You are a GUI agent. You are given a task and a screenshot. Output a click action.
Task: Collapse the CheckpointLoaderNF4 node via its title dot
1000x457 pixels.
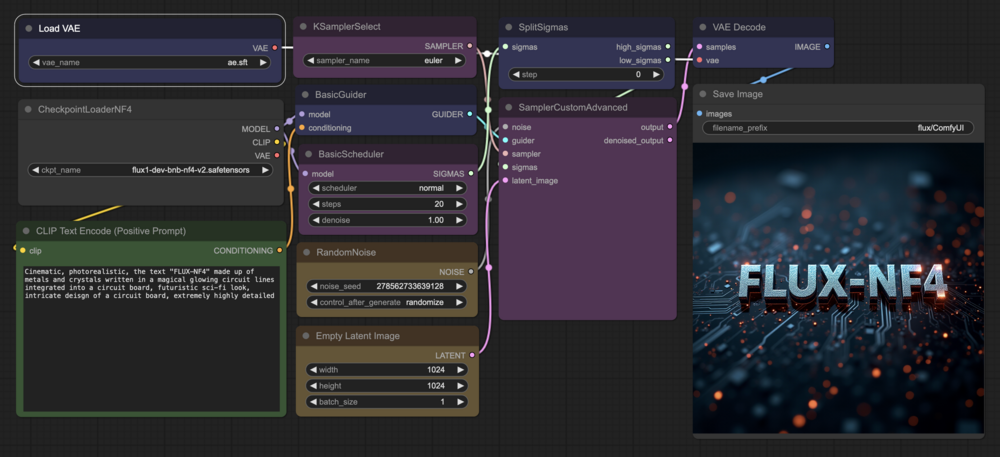click(28, 110)
